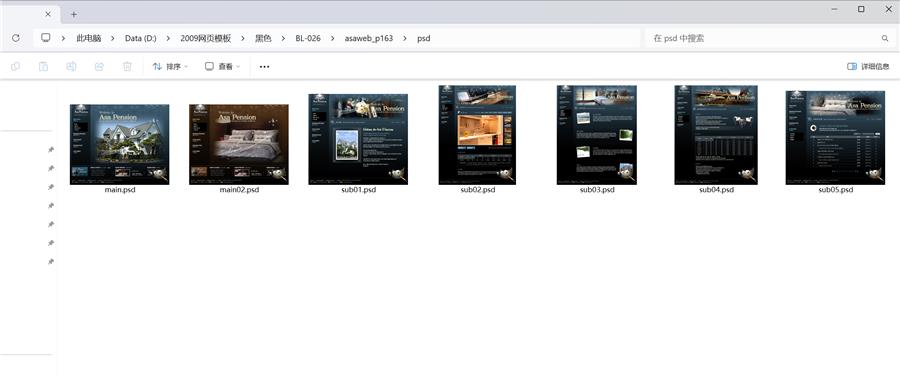Expand the chevron before 此电脑

[x=63, y=38]
